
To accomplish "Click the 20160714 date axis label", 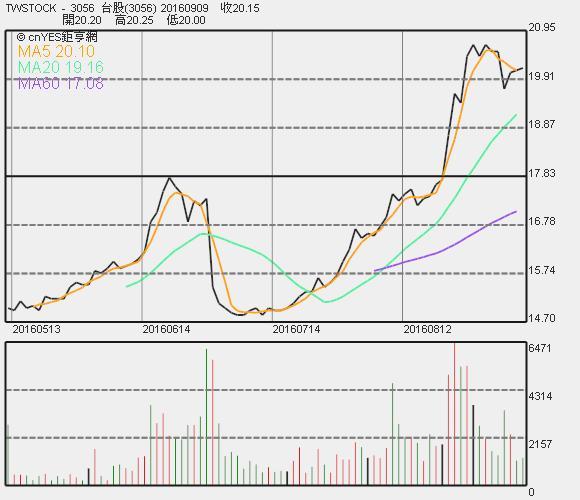I will pos(296,329).
